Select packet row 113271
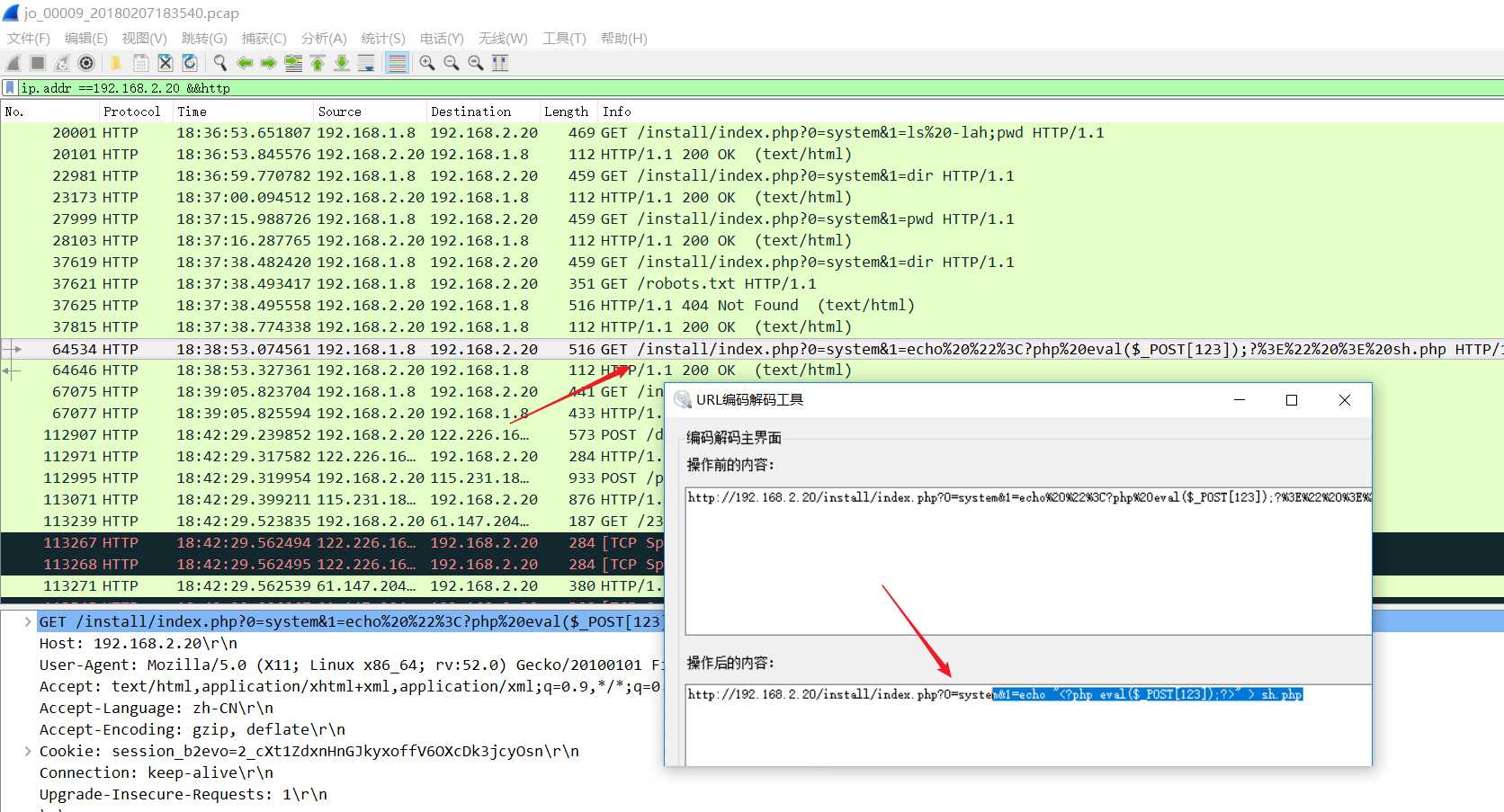1504x812 pixels. coord(332,585)
